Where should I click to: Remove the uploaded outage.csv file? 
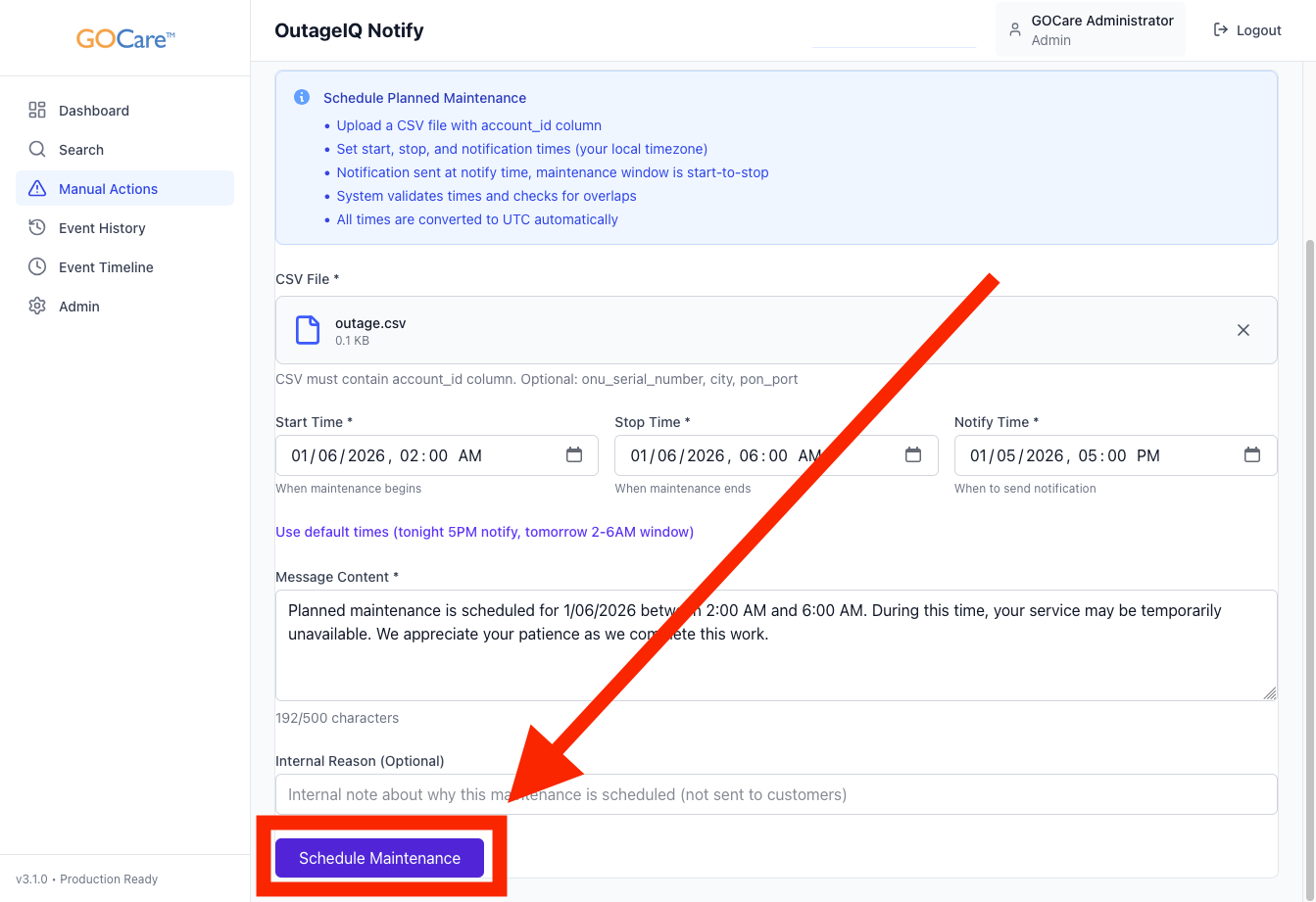click(1243, 330)
